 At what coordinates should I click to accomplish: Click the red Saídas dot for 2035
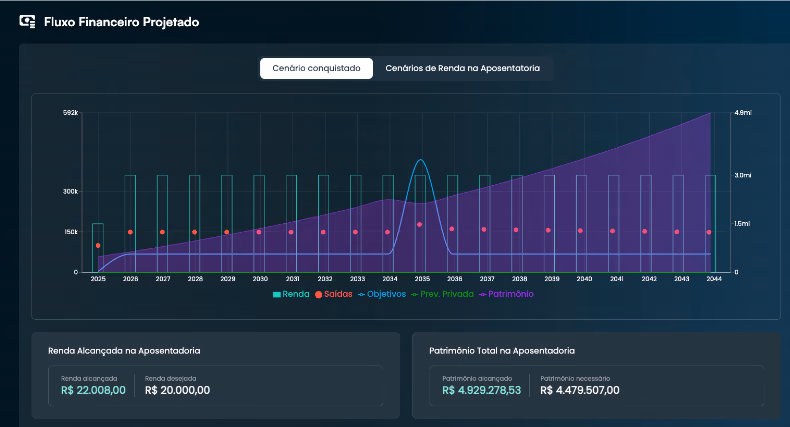[420, 225]
